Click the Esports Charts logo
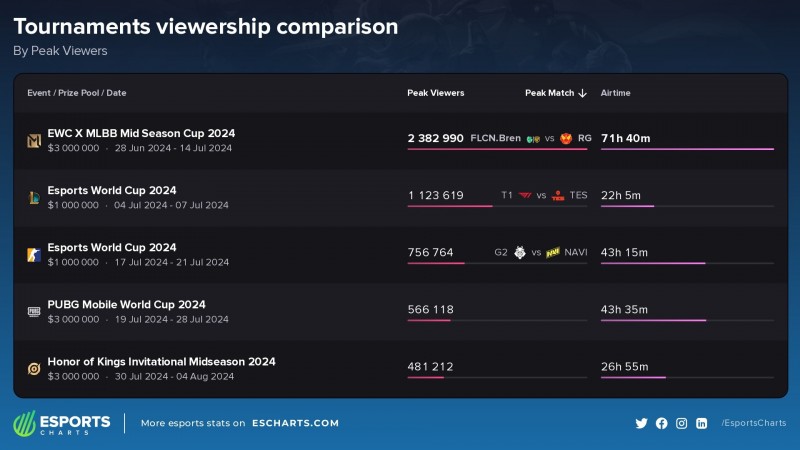The width and height of the screenshot is (800, 450). tap(62, 423)
